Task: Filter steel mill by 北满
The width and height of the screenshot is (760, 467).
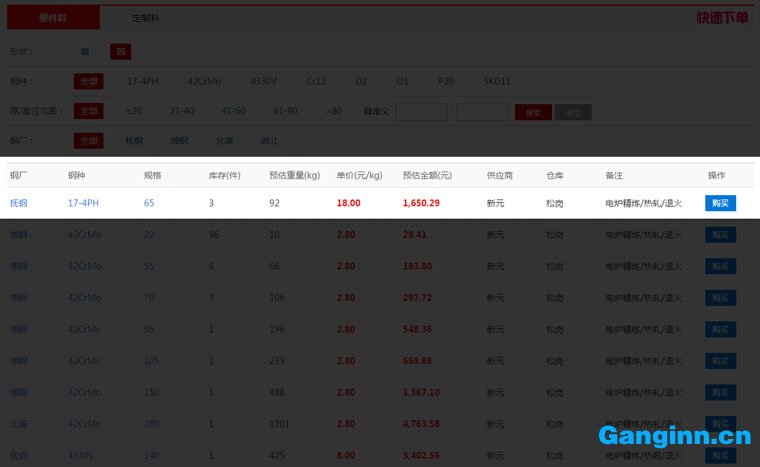Action: 224,141
